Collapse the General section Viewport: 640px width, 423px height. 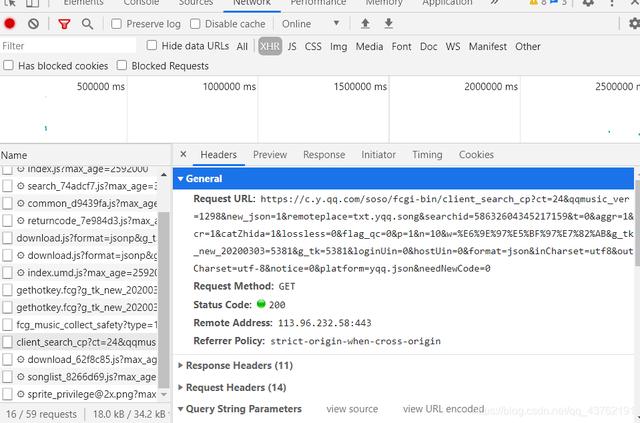pos(204,178)
